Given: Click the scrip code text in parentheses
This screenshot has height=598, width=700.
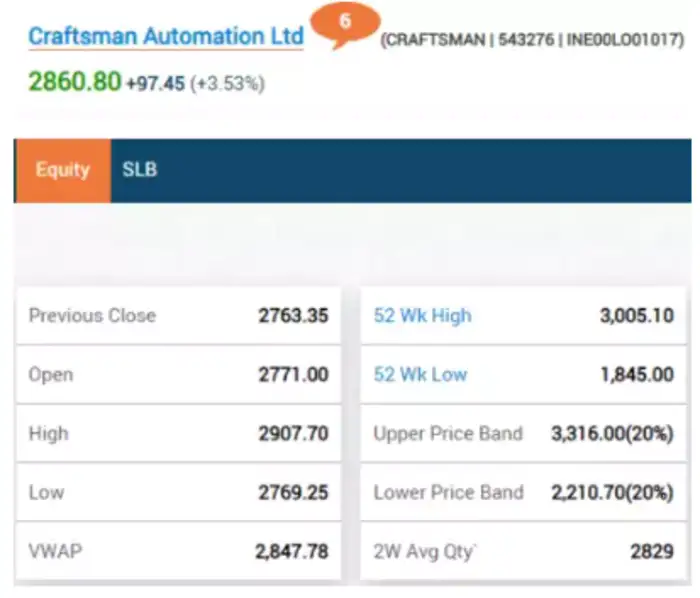Looking at the screenshot, I should point(531,41).
